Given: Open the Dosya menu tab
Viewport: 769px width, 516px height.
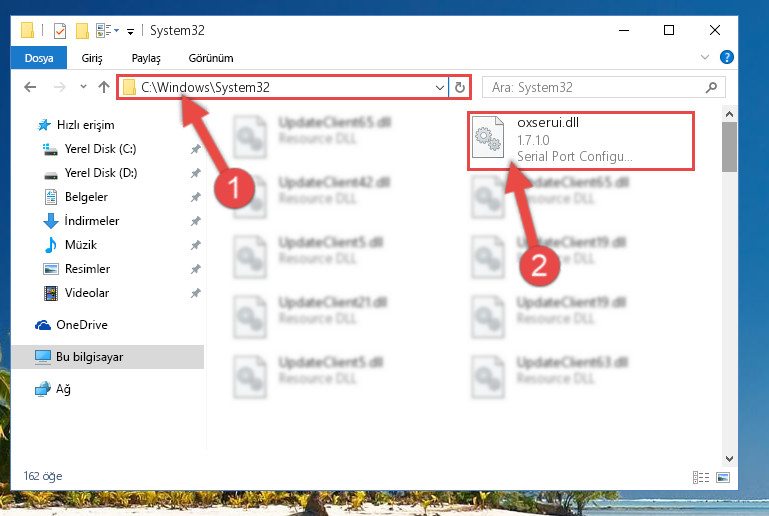Looking at the screenshot, I should tap(39, 58).
